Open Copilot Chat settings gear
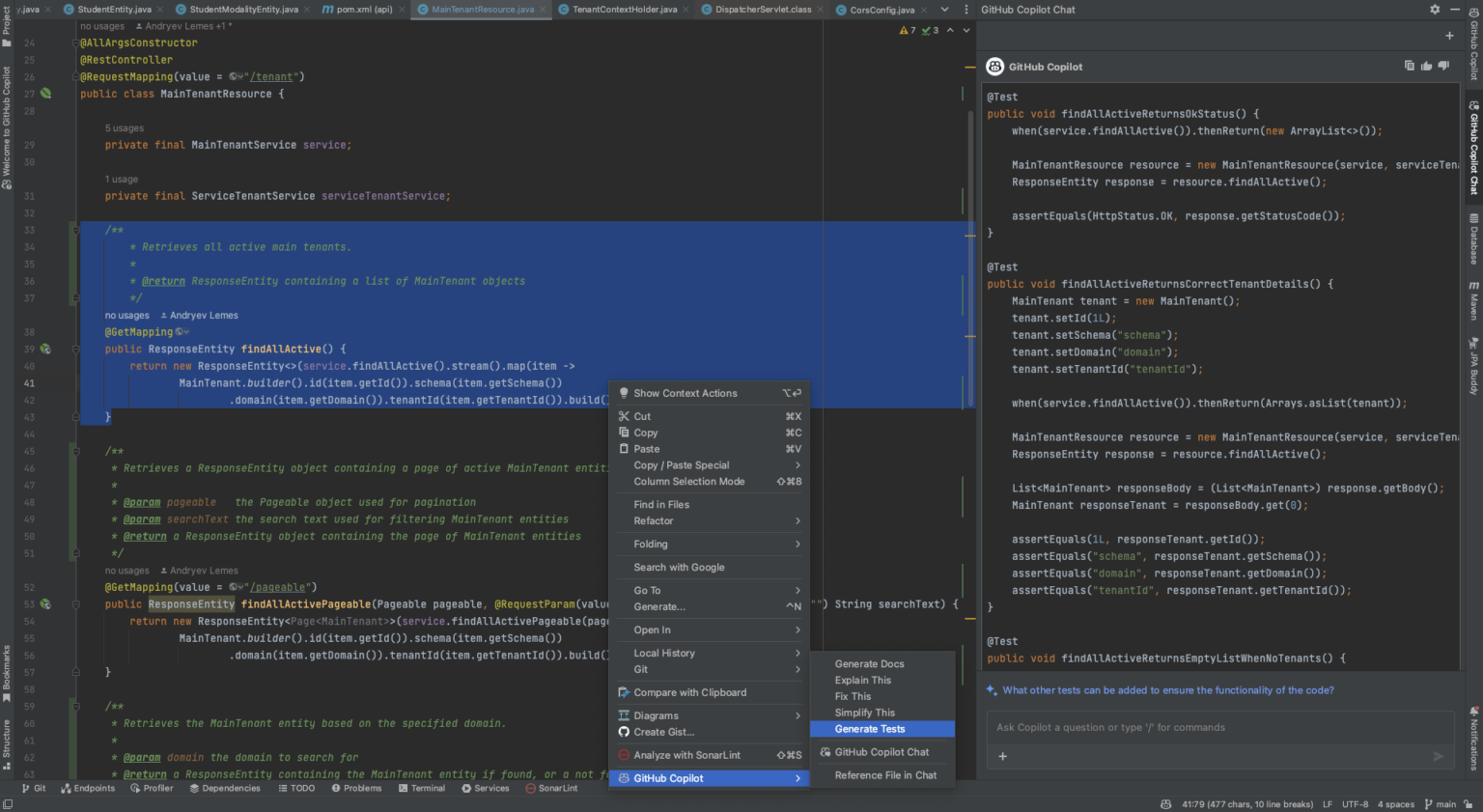The image size is (1483, 812). [x=1435, y=9]
